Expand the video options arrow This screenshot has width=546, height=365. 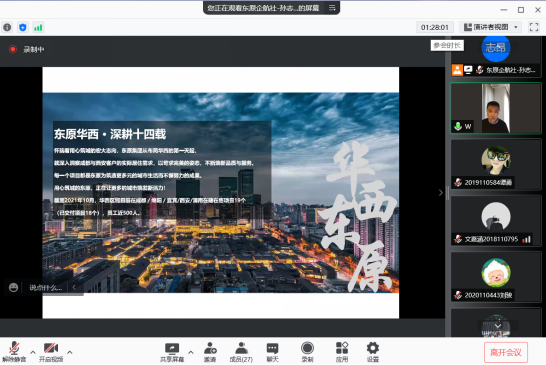click(x=70, y=352)
